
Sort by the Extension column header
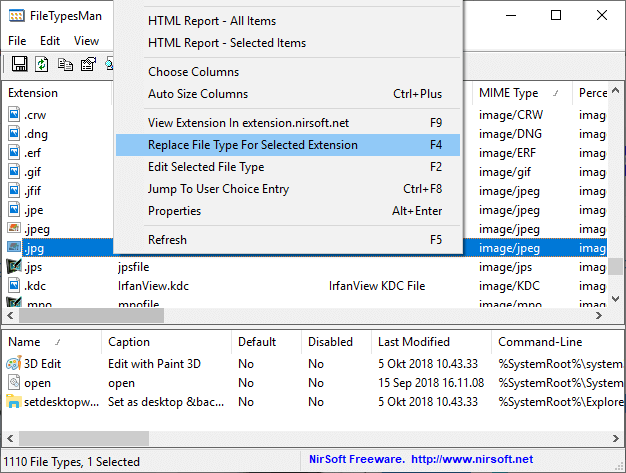click(57, 93)
